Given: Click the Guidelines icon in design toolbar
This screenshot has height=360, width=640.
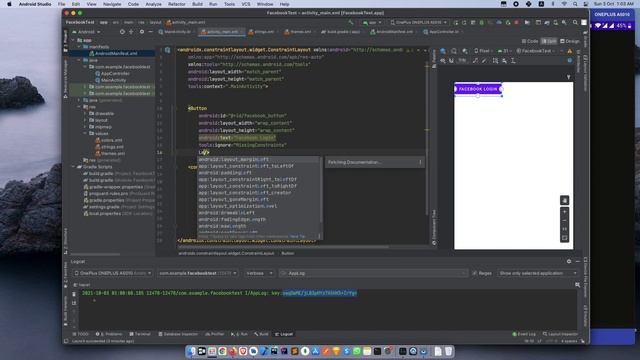Looking at the screenshot, I should (x=513, y=61).
